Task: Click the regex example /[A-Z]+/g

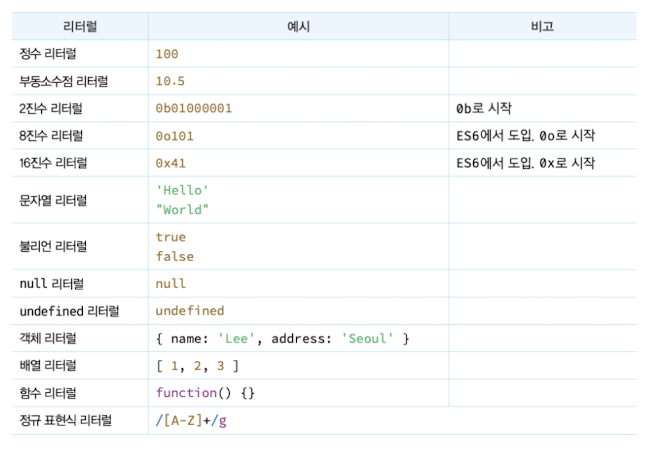Action: click(191, 421)
